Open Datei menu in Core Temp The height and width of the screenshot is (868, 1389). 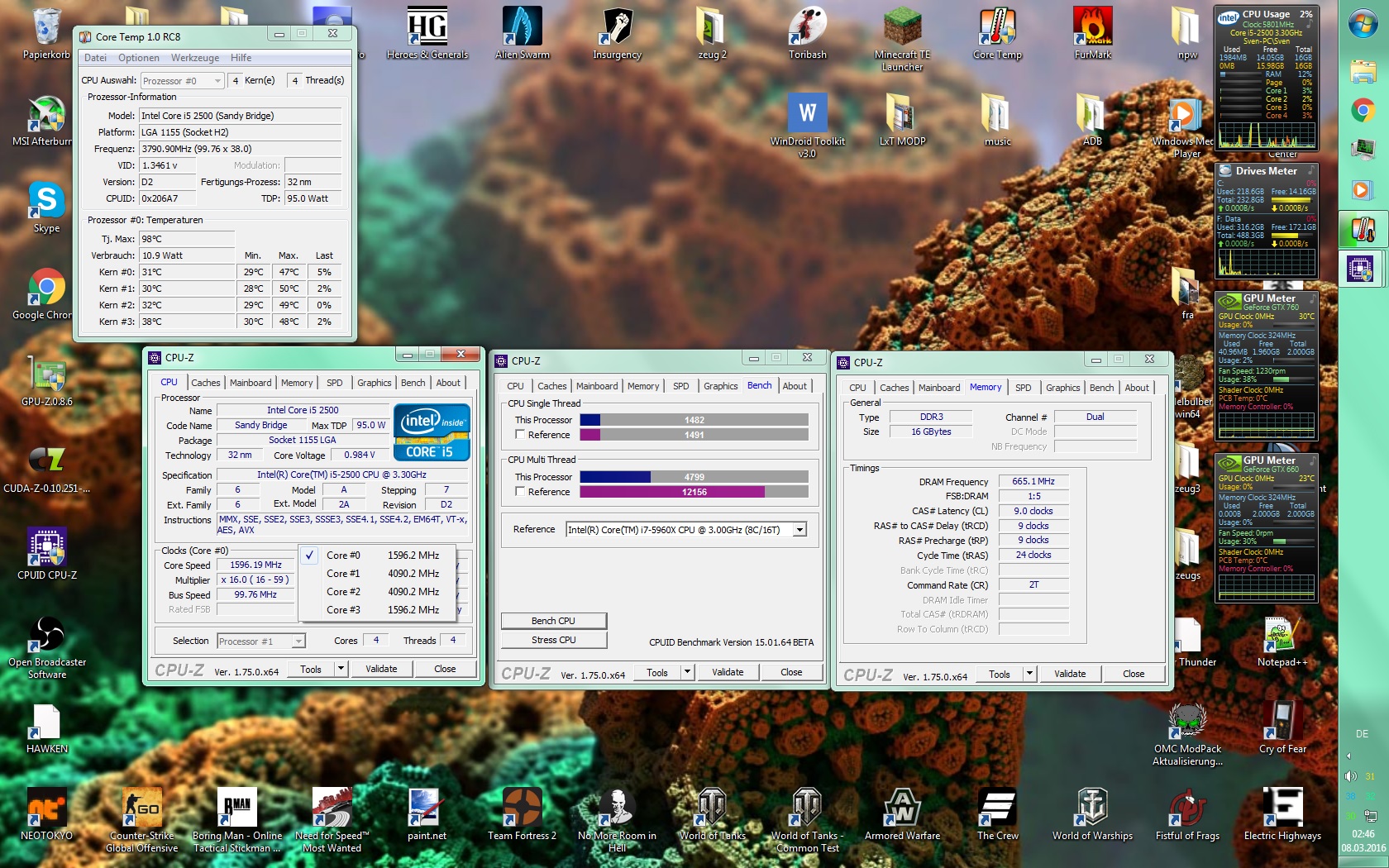click(x=95, y=58)
